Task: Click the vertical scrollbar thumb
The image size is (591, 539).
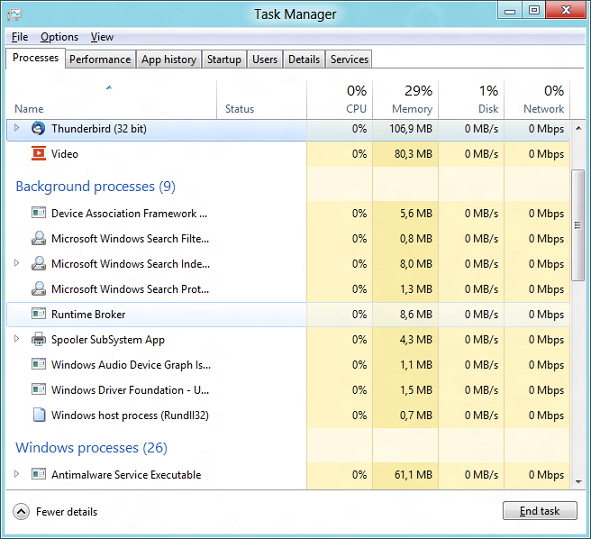Action: (x=577, y=225)
